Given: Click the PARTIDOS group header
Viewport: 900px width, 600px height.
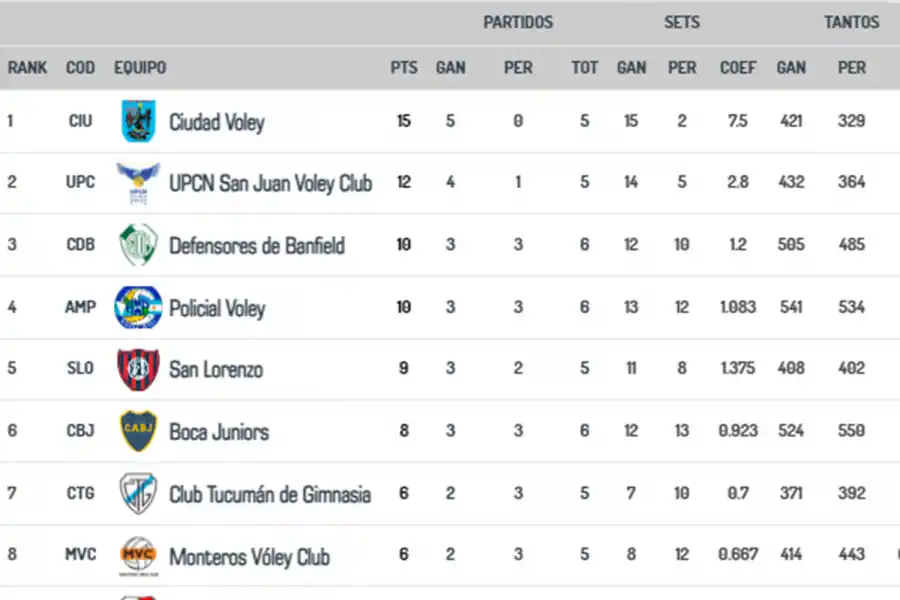Looking at the screenshot, I should 518,22.
